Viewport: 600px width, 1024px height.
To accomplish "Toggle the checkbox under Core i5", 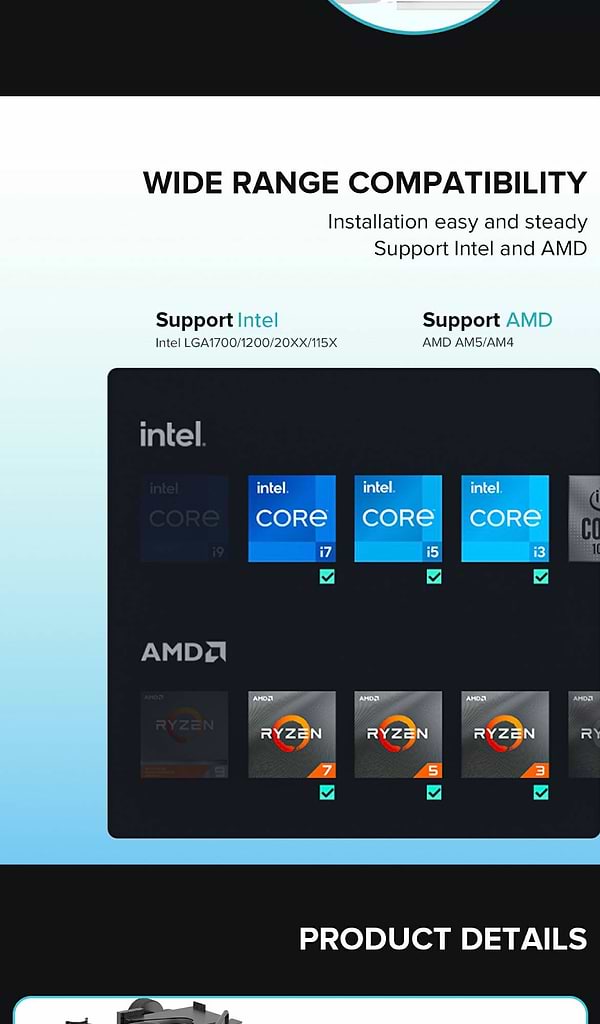I will (x=434, y=577).
